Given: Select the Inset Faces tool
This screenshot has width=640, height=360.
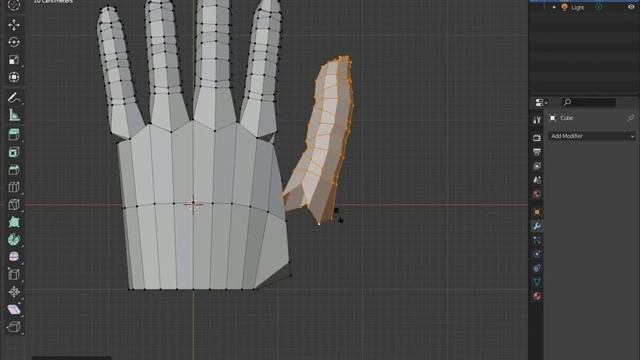Looking at the screenshot, I should tap(14, 152).
